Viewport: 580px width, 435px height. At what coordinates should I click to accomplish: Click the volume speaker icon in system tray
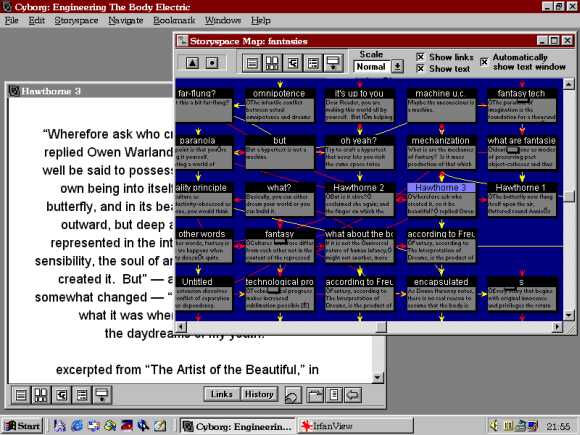(x=493, y=426)
